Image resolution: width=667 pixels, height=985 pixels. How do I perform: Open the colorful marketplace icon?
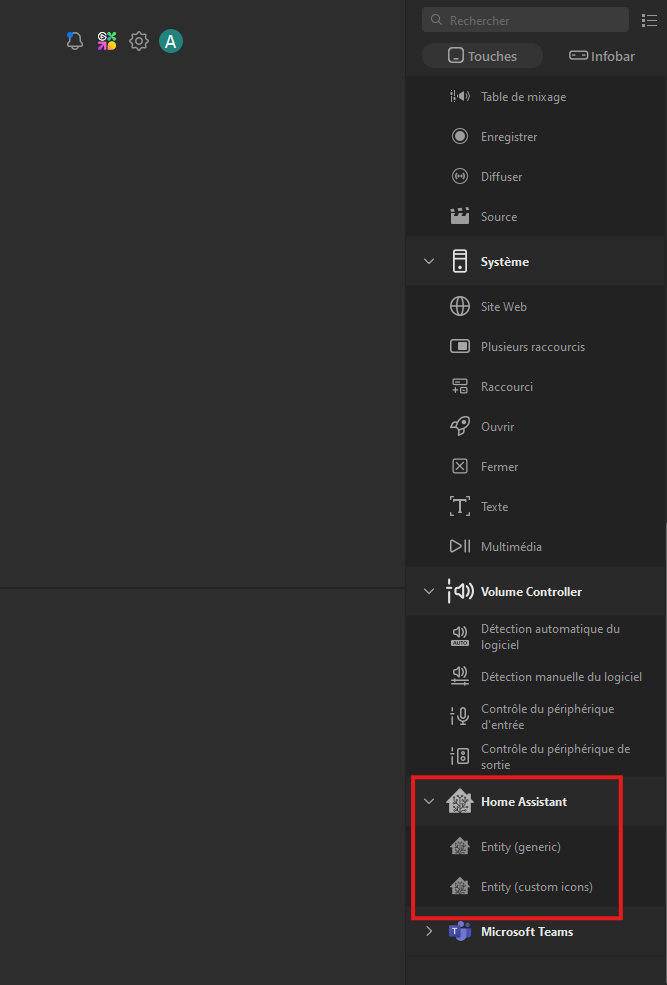106,41
